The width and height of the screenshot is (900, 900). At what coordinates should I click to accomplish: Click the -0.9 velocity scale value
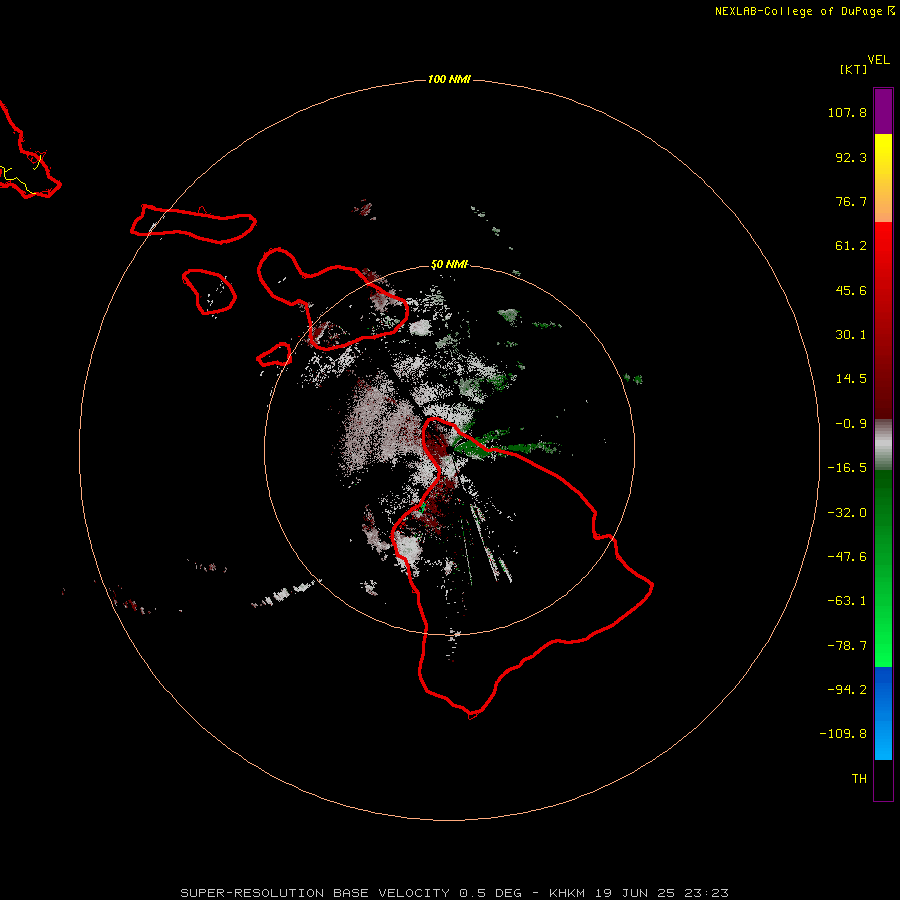[851, 424]
